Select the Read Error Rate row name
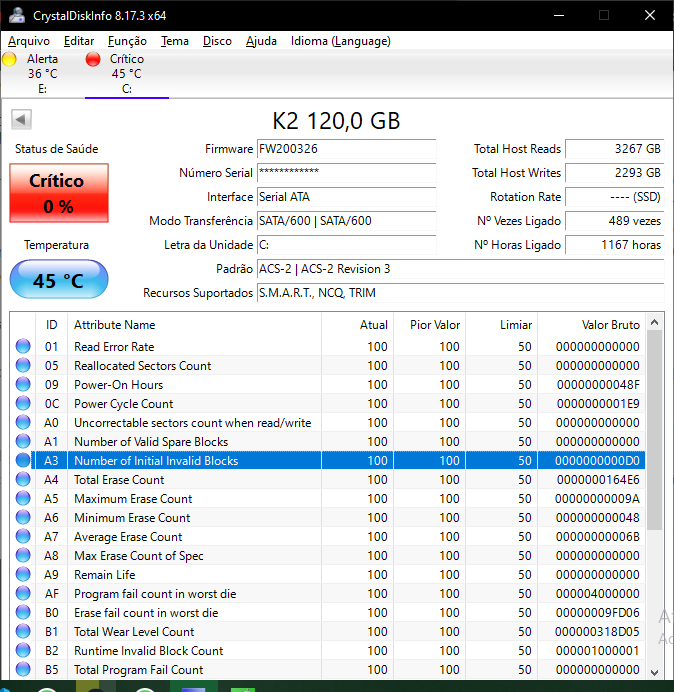674x692 pixels. pos(114,347)
